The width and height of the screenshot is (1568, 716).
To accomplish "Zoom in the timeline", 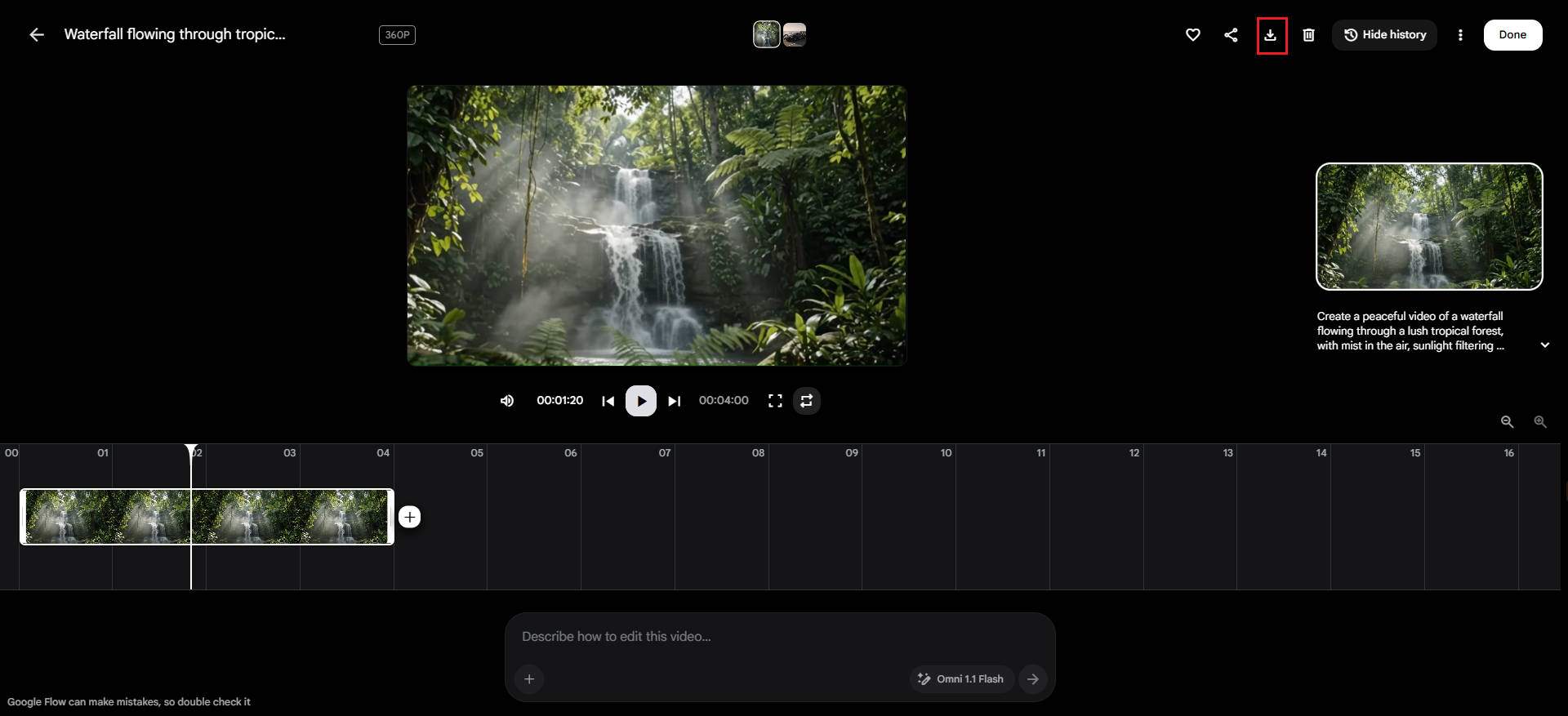I will click(1540, 422).
